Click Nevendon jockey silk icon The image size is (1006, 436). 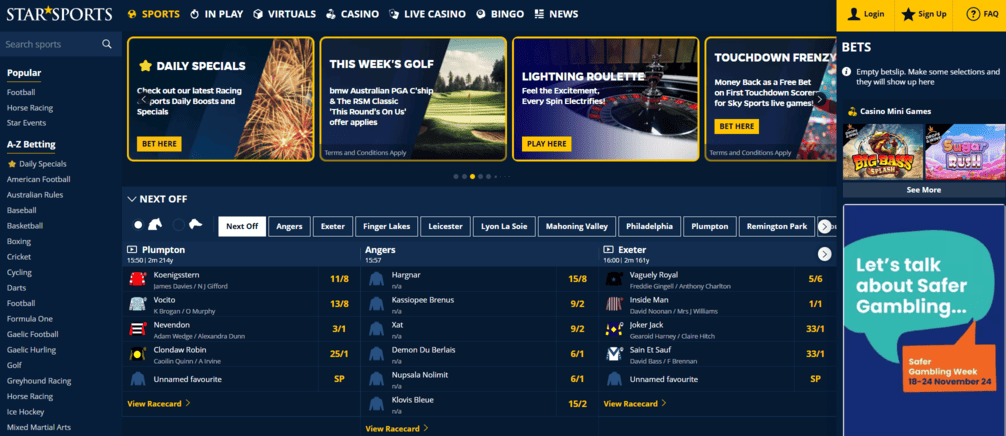coord(138,329)
